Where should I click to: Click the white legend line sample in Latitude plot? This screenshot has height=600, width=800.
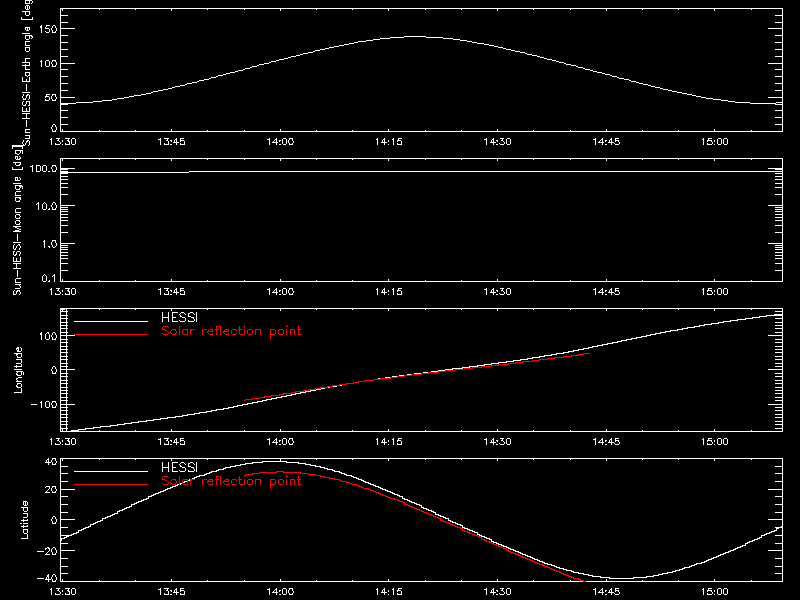click(x=111, y=471)
